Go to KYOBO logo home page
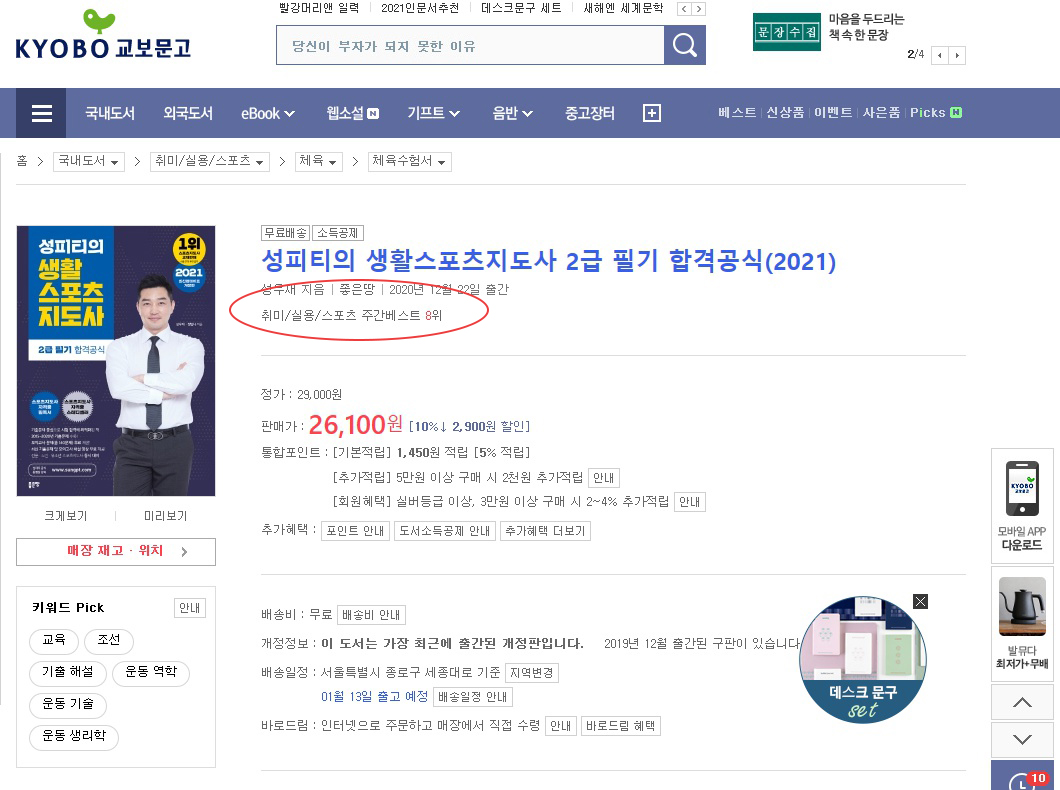Screen dimensions: 1060x790 pos(103,34)
